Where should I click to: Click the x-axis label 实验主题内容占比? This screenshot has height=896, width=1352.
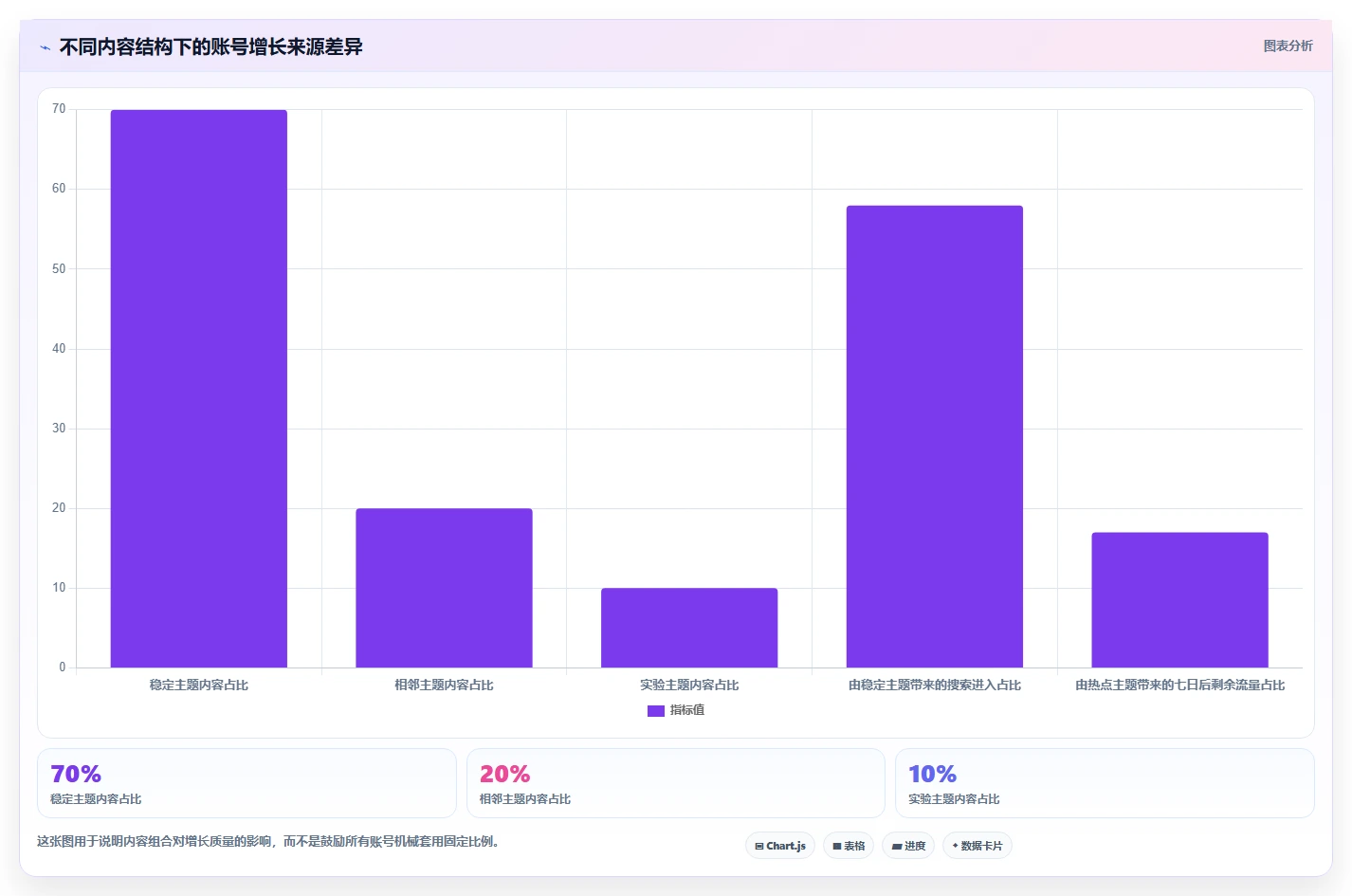[x=689, y=685]
